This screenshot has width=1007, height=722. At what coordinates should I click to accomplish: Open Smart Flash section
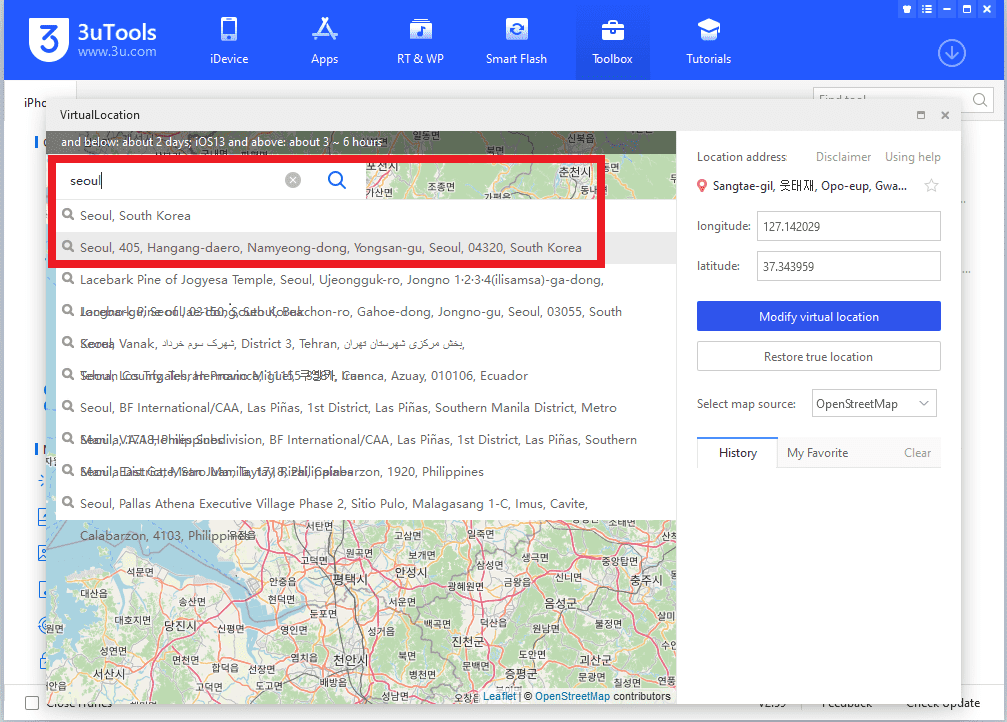pyautogui.click(x=516, y=41)
